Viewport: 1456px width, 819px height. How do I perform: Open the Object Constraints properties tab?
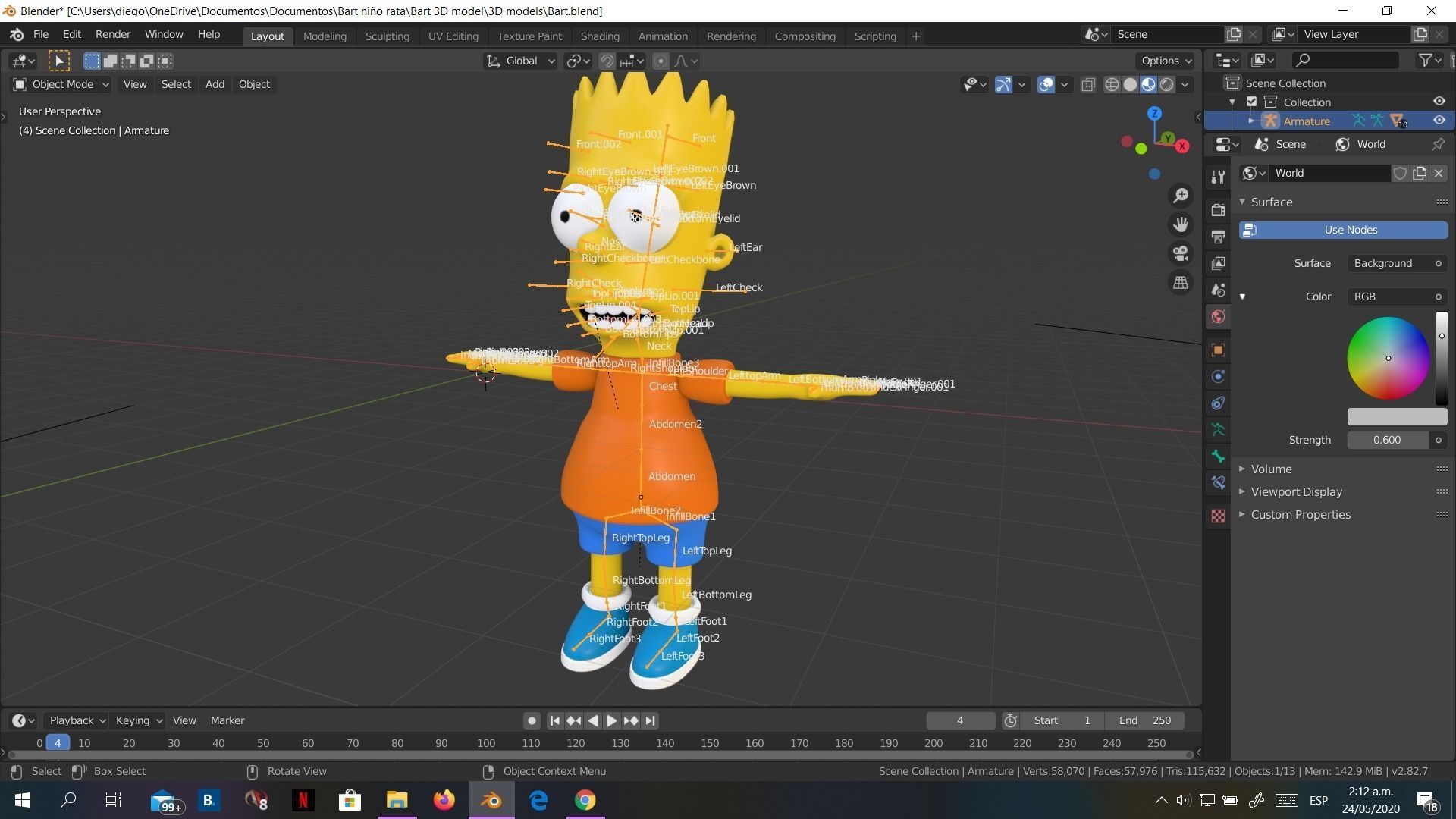tap(1218, 403)
